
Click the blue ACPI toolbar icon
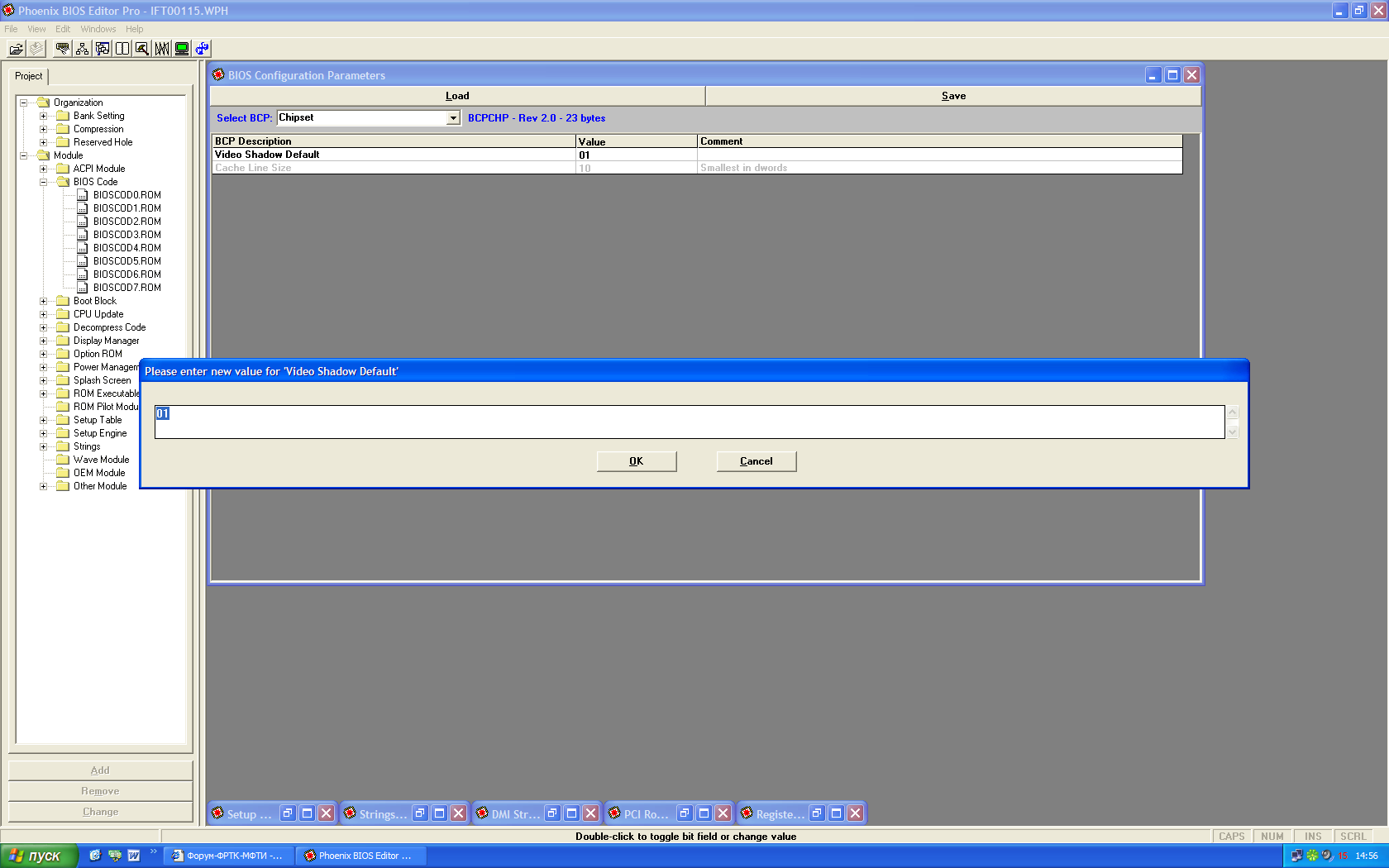202,49
